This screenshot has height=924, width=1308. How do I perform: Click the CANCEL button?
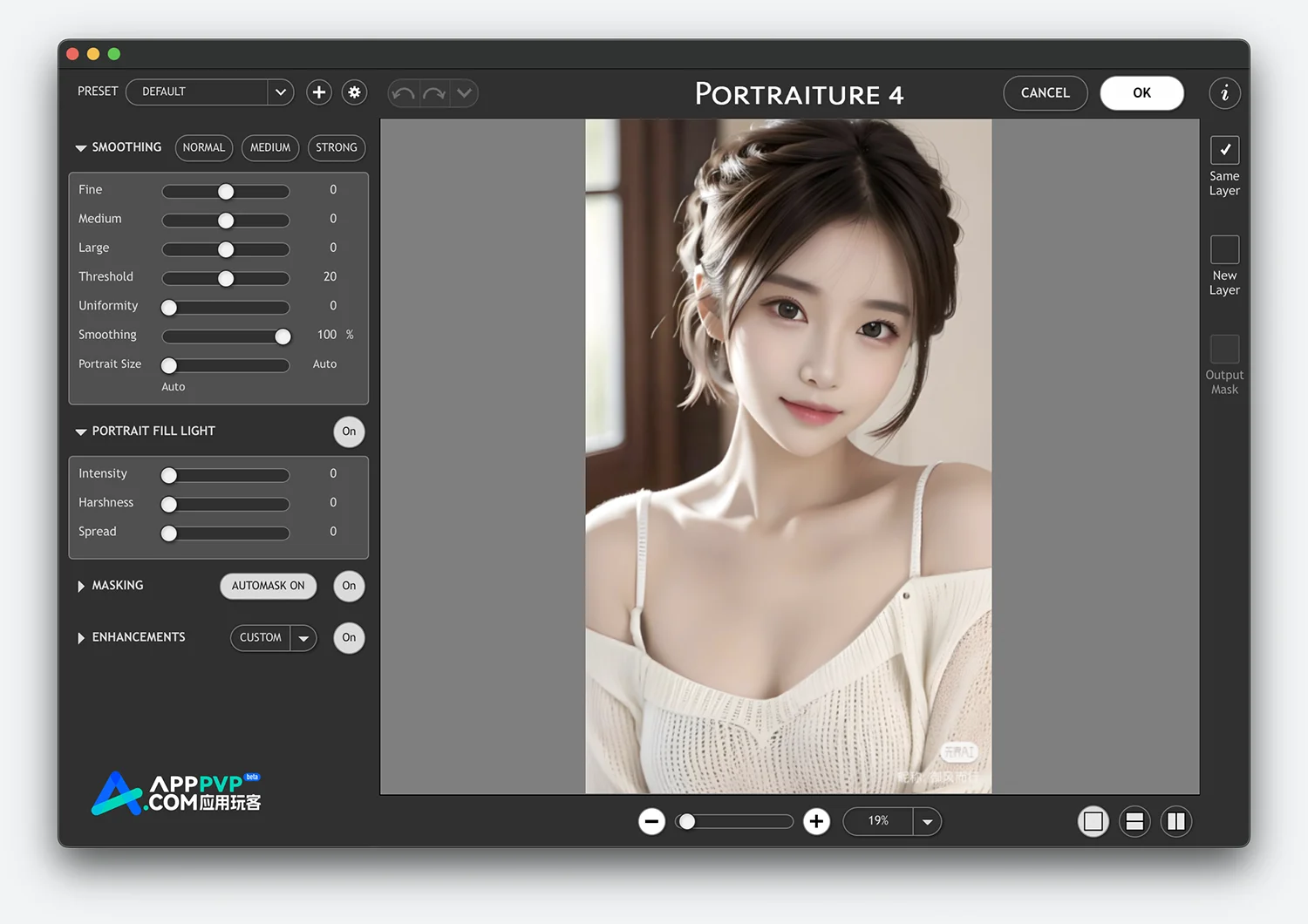[1046, 93]
